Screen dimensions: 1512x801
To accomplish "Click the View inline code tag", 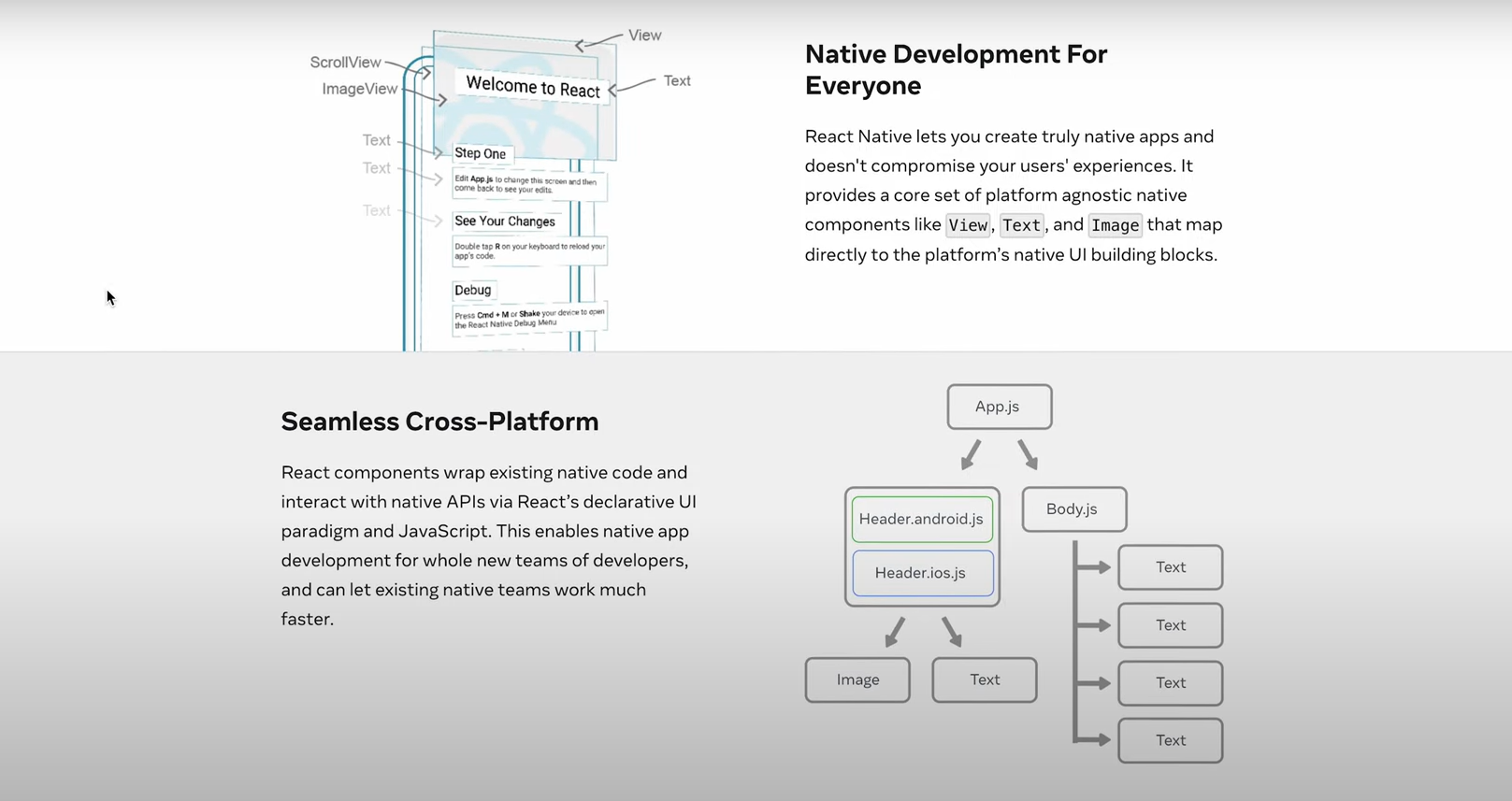I will coord(967,225).
